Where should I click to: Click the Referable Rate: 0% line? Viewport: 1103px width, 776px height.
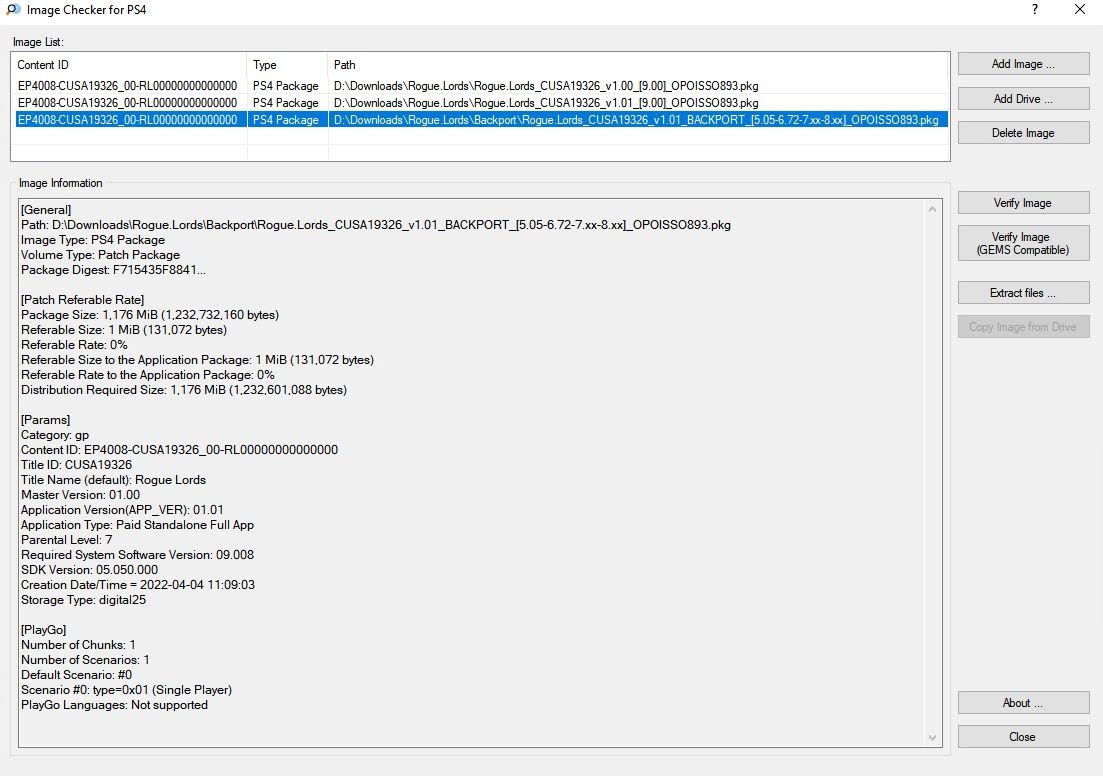tap(75, 345)
